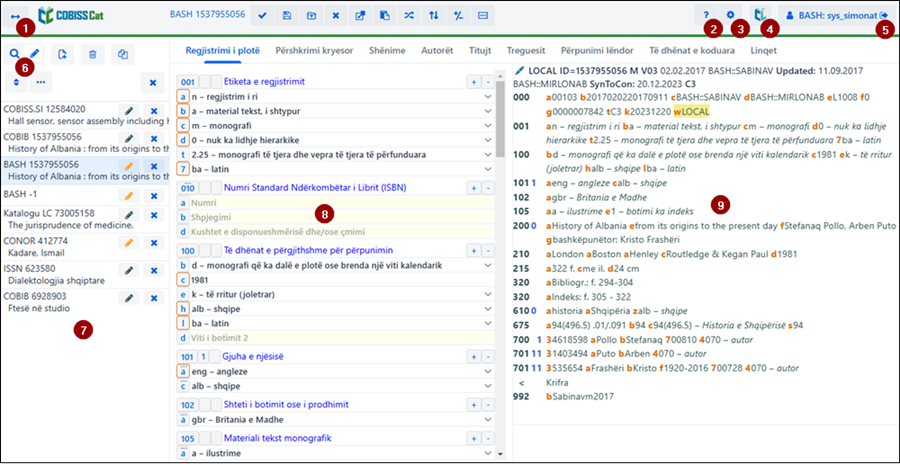Open the Titujt tab
This screenshot has width=900, height=464.
480,51
